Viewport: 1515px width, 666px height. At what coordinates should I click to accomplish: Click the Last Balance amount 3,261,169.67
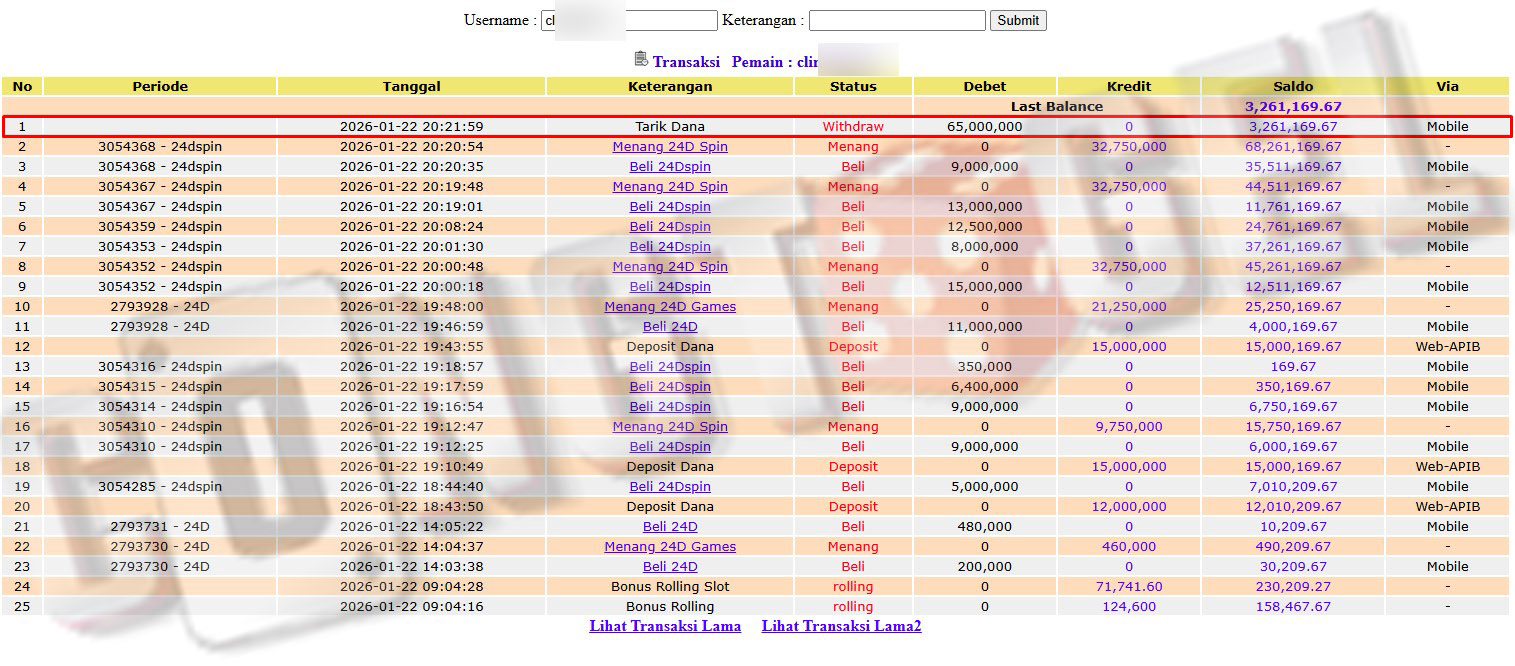1293,106
